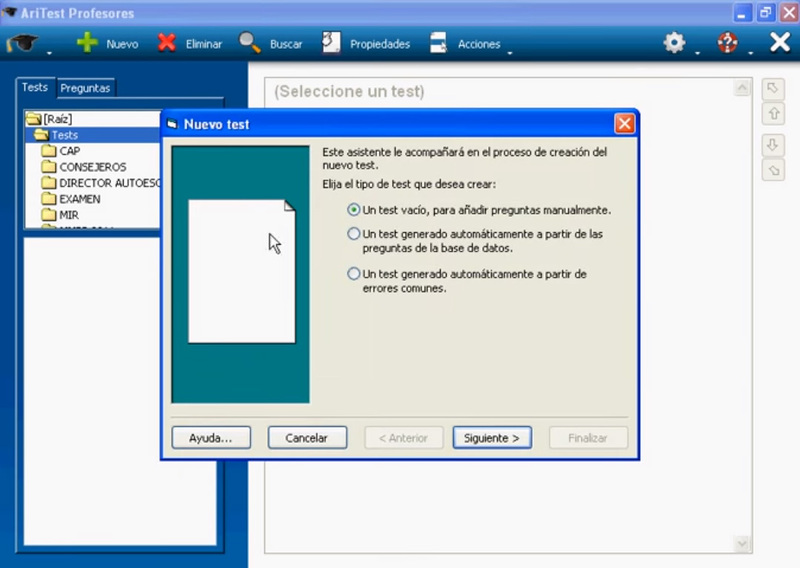The image size is (800, 568).
Task: Click the graduation cap application icon
Action: (22, 43)
